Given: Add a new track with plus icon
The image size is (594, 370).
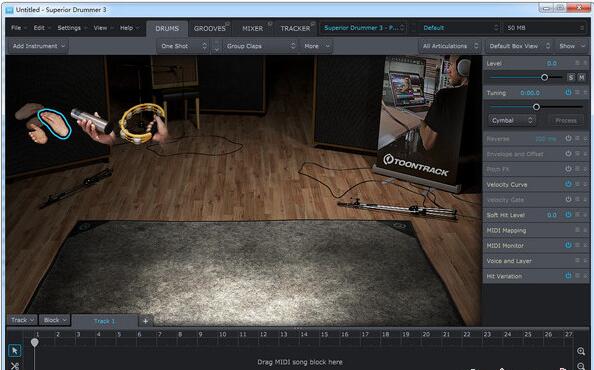Looking at the screenshot, I should coord(145,321).
